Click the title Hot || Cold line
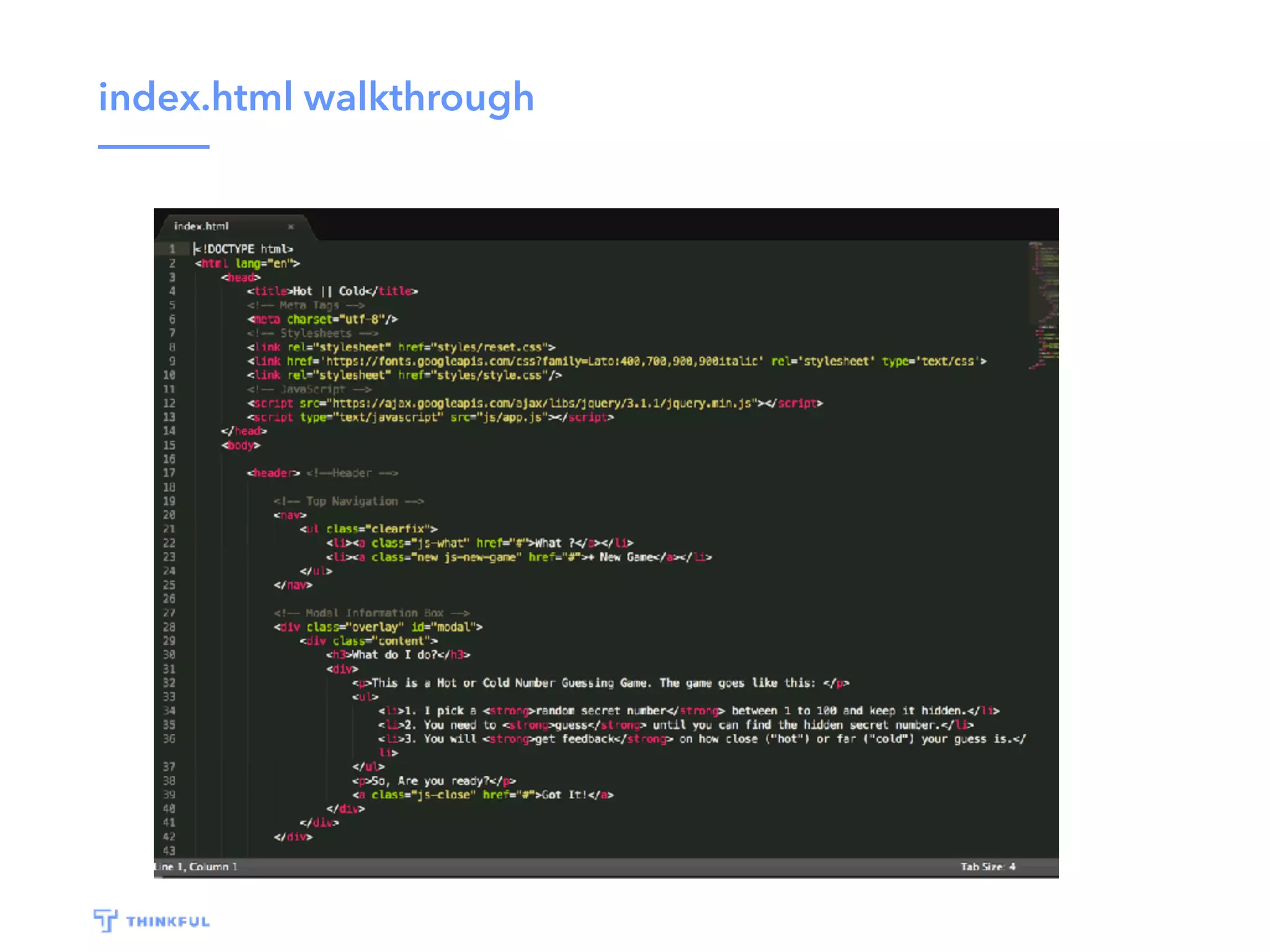Screen dimensions: 1270x952 click(x=332, y=291)
